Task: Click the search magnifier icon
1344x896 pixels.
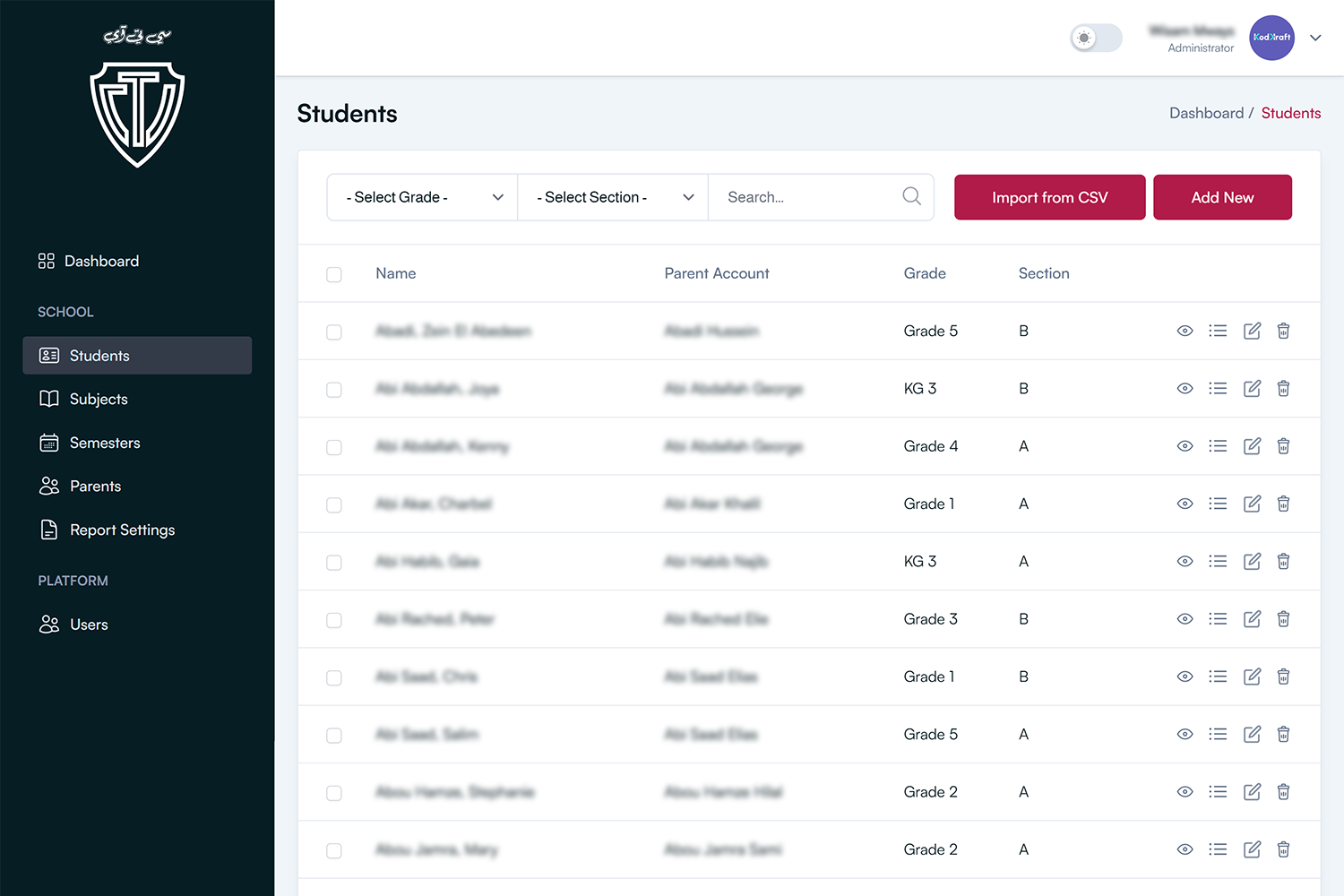Action: [x=911, y=196]
